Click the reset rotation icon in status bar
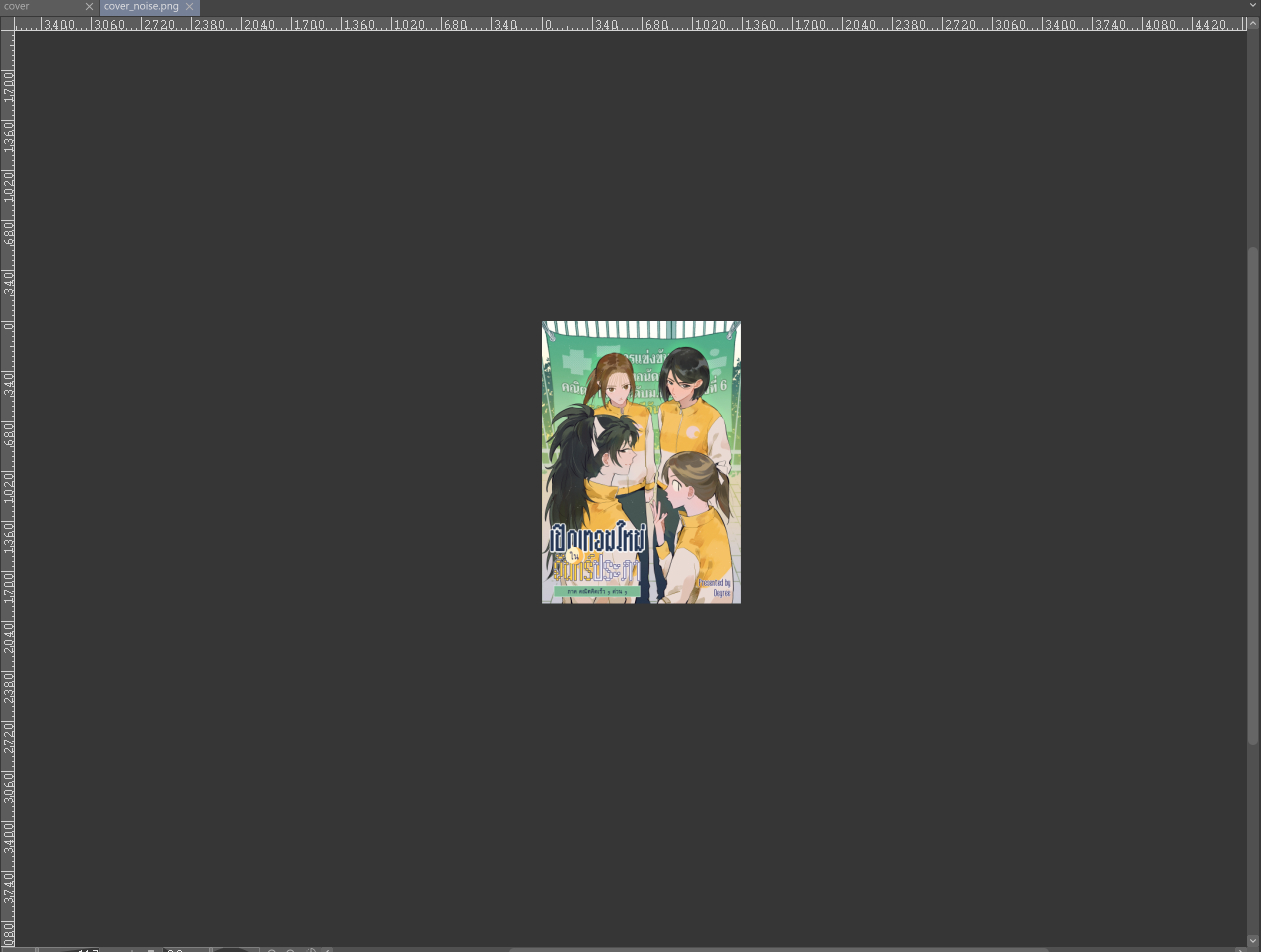Viewport: 1261px width, 952px height. click(312, 949)
